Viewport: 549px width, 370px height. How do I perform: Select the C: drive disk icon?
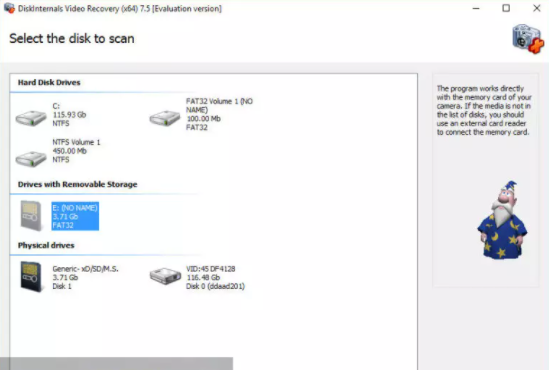(31, 118)
